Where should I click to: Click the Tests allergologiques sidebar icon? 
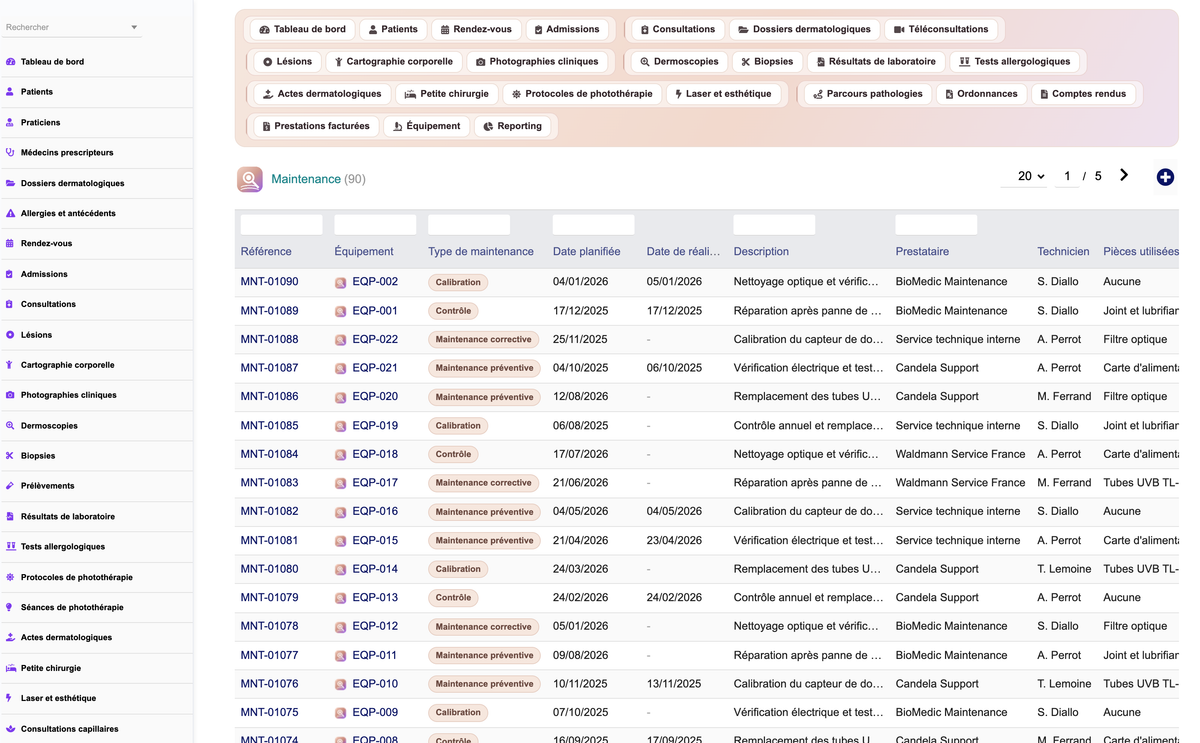pyautogui.click(x=10, y=547)
